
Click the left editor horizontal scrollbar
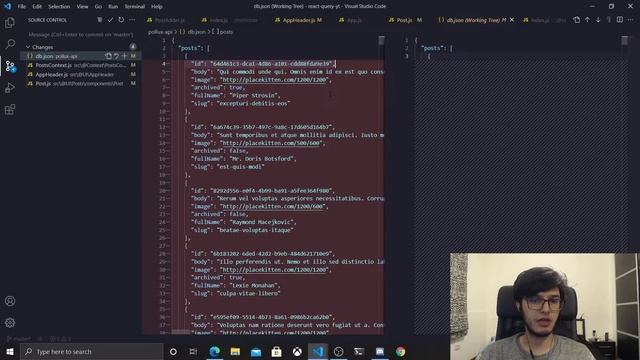(x=181, y=332)
